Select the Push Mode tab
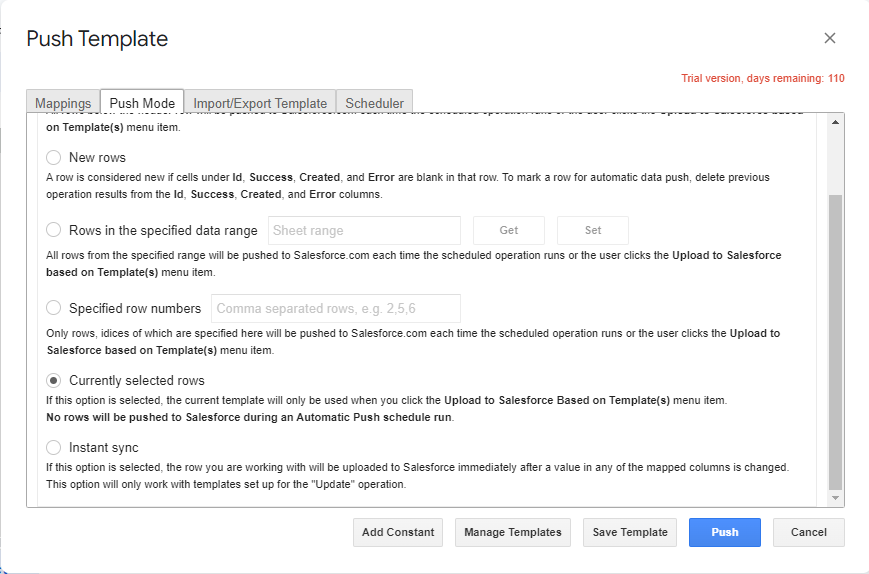 click(x=142, y=103)
